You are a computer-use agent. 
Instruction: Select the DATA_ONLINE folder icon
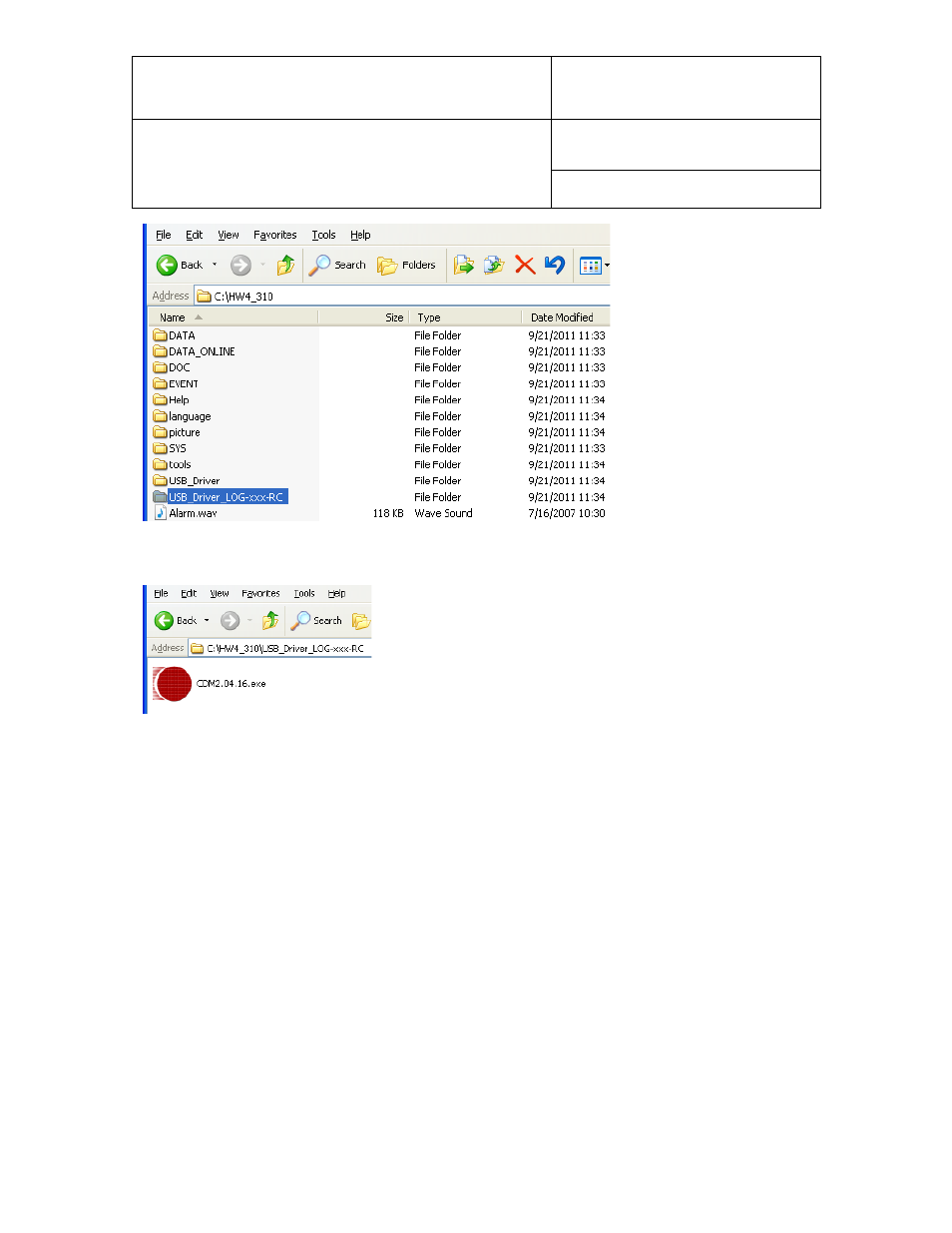click(x=160, y=351)
